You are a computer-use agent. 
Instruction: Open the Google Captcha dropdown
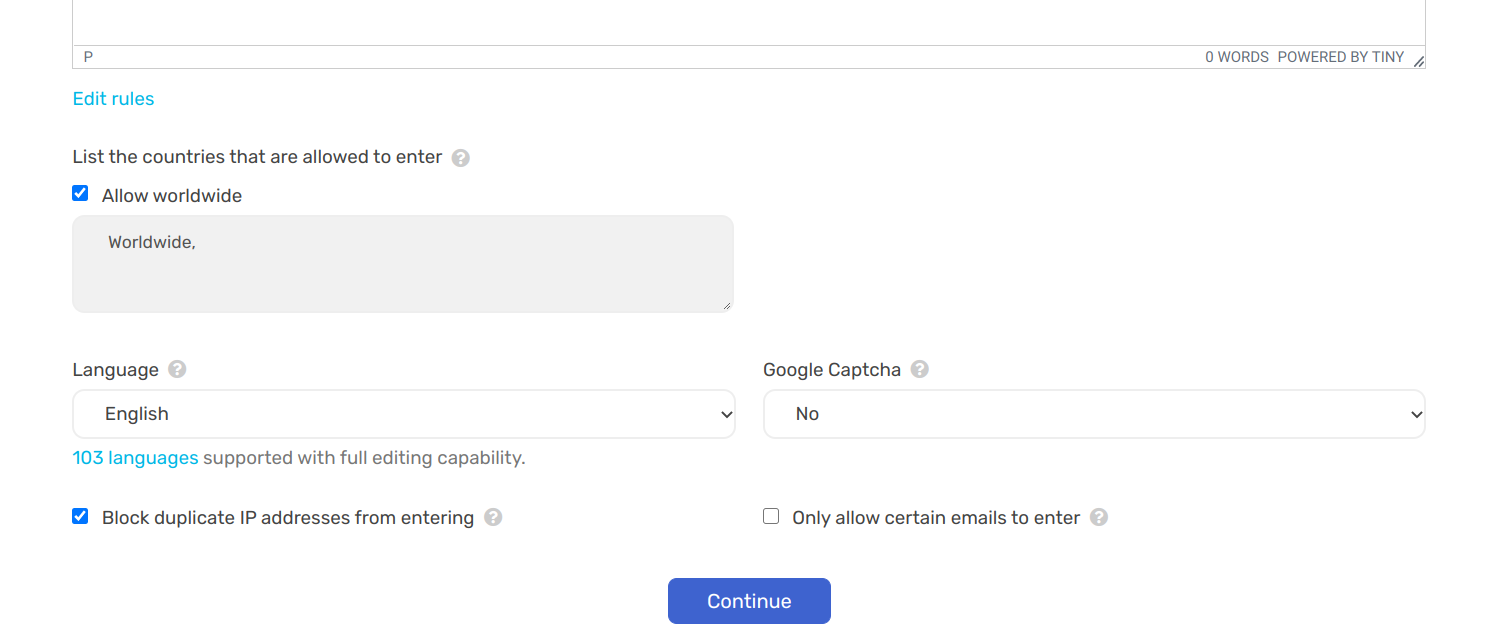click(1094, 413)
